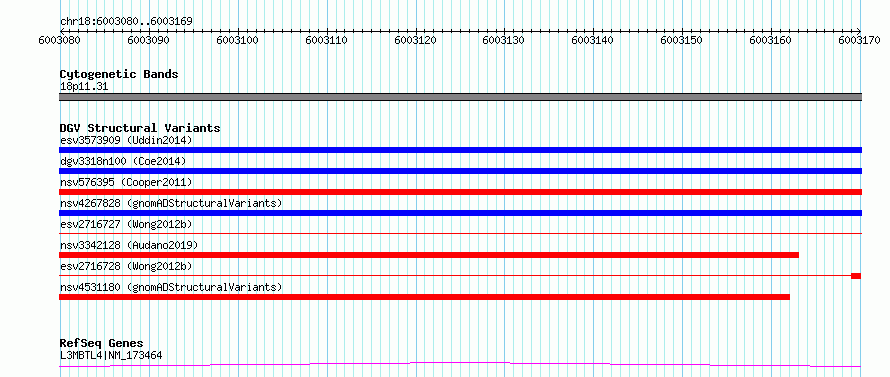Click the L3MBTL4|NM_173464 gene label

(111, 355)
